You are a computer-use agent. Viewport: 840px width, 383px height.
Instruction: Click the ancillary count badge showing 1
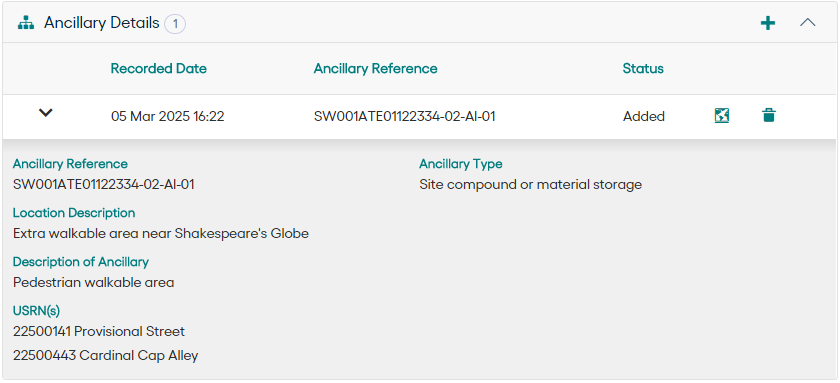[175, 24]
